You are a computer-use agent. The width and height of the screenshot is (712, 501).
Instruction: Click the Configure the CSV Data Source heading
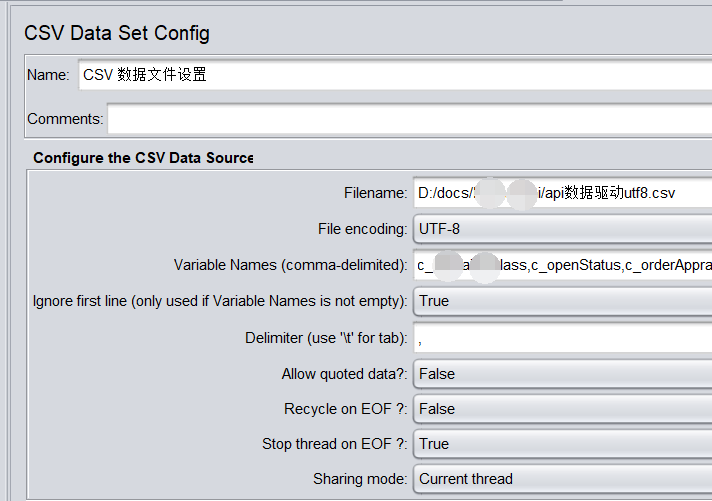pyautogui.click(x=143, y=158)
